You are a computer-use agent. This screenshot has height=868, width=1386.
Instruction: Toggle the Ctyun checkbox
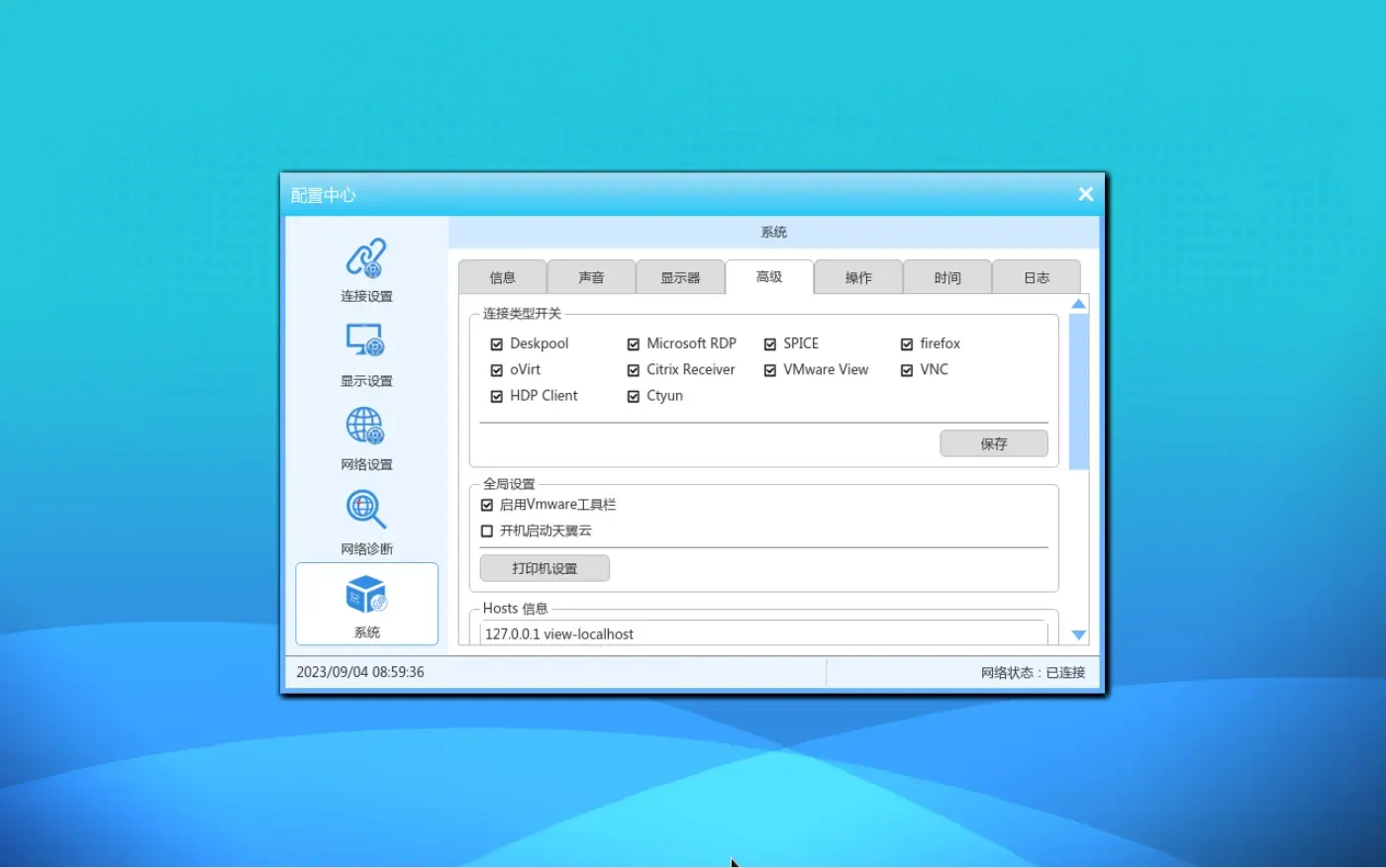pyautogui.click(x=634, y=396)
